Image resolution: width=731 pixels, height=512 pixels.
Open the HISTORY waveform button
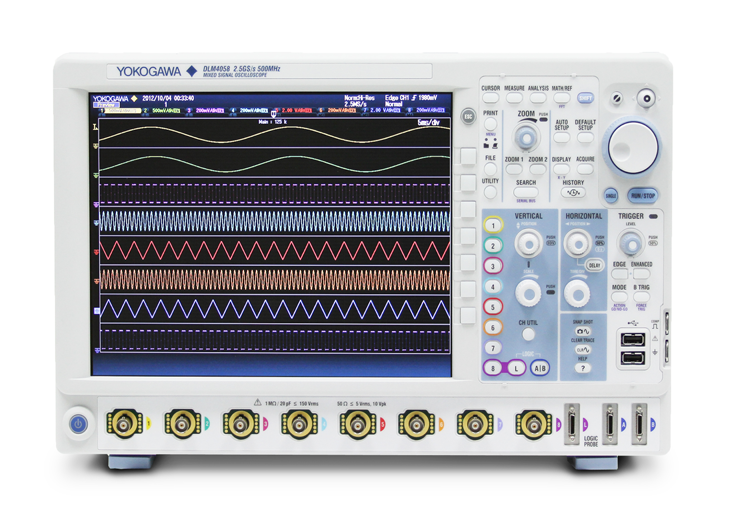(573, 193)
